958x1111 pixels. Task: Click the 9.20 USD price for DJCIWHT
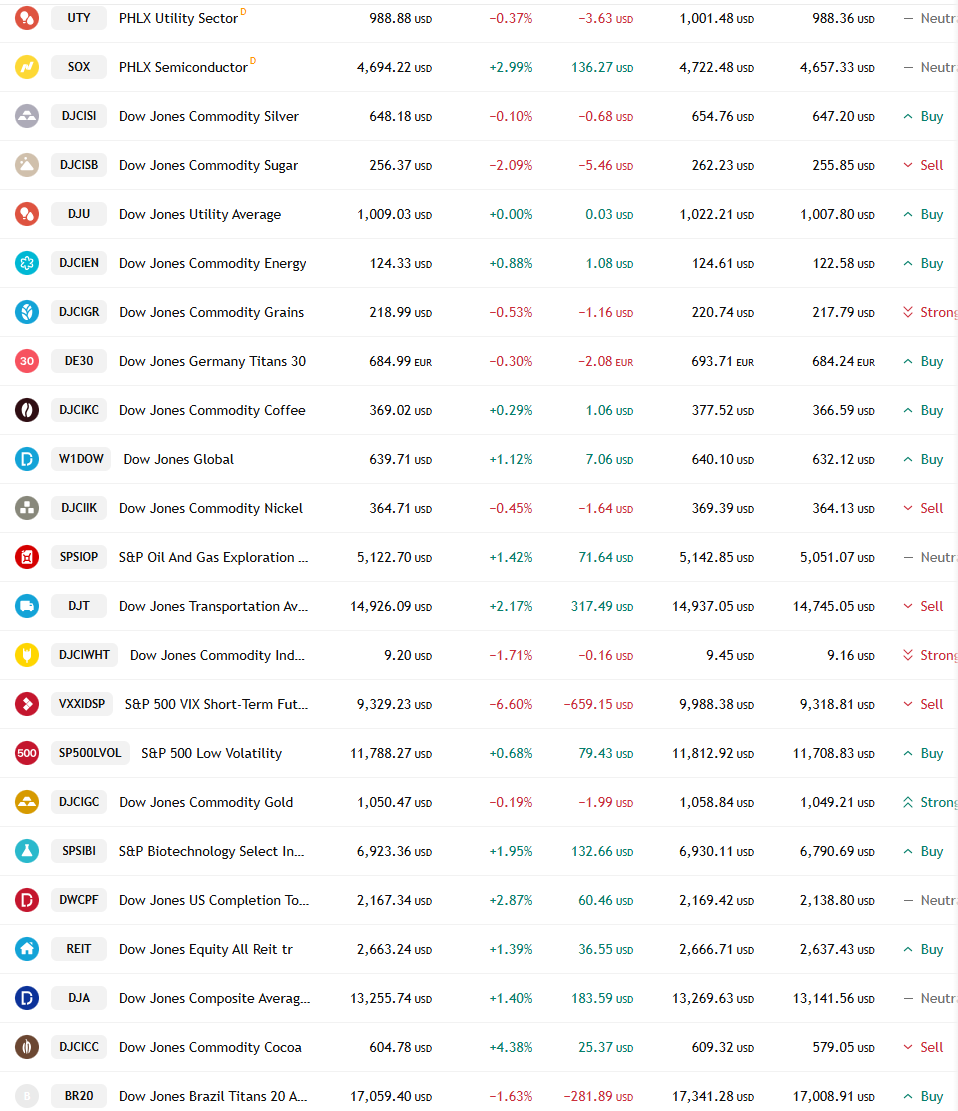tap(408, 655)
